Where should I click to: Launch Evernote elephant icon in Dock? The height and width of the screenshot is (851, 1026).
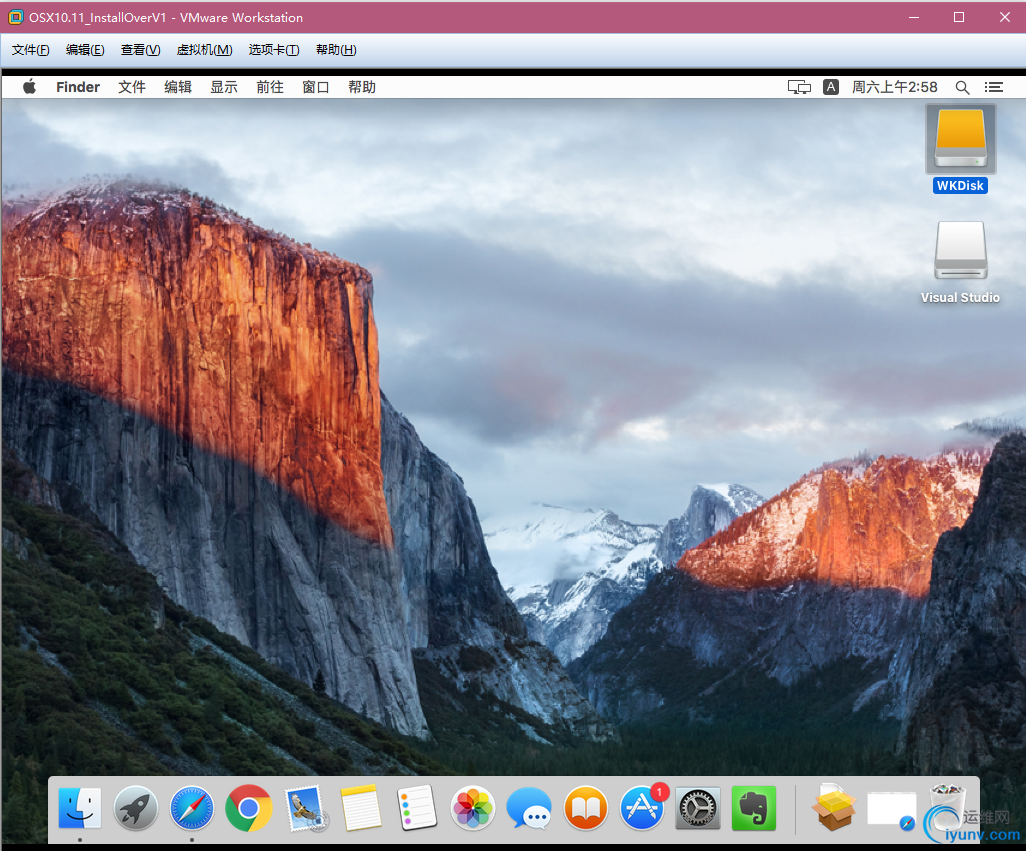754,808
